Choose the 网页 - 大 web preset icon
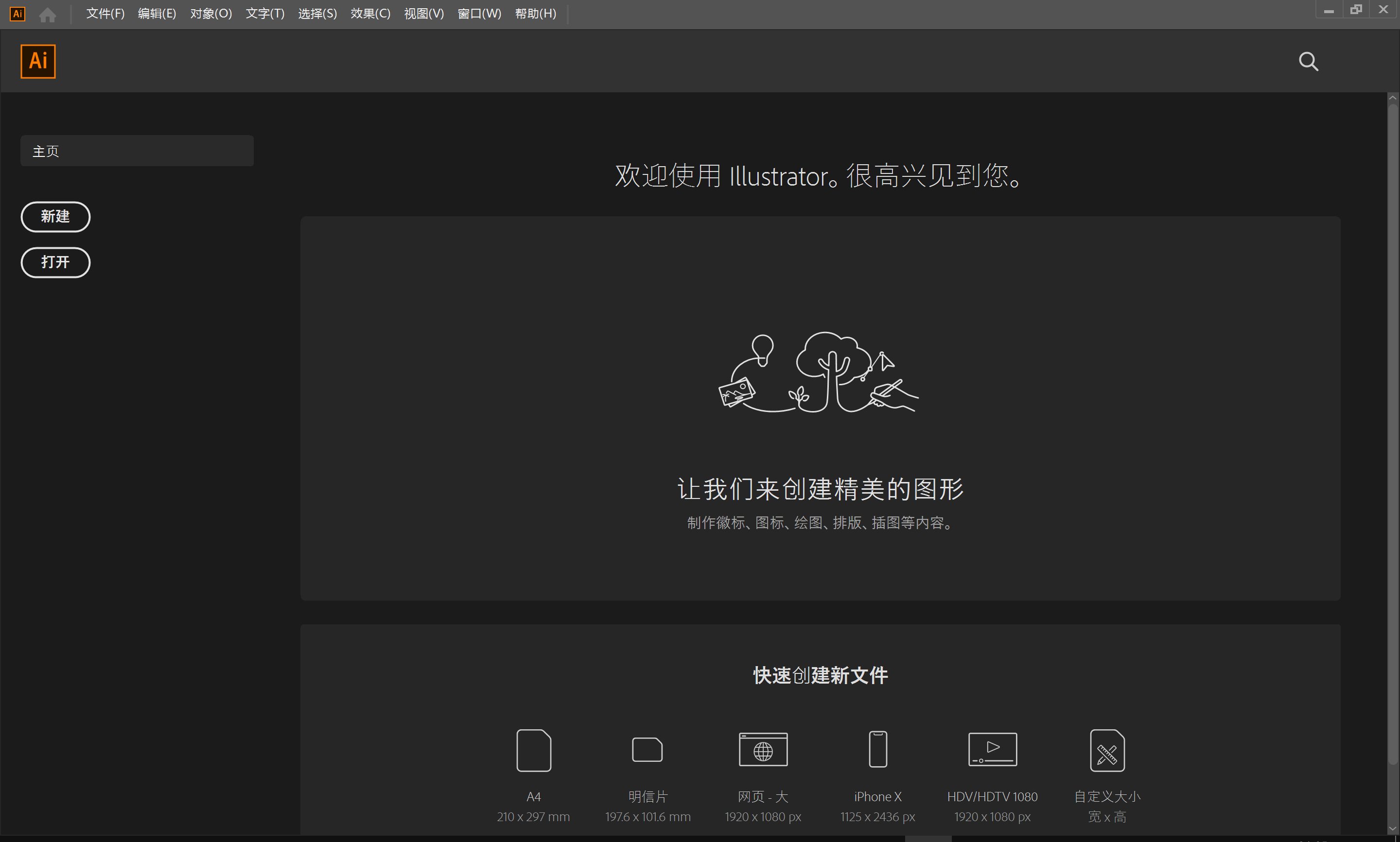Image resolution: width=1400 pixels, height=842 pixels. pyautogui.click(x=763, y=750)
